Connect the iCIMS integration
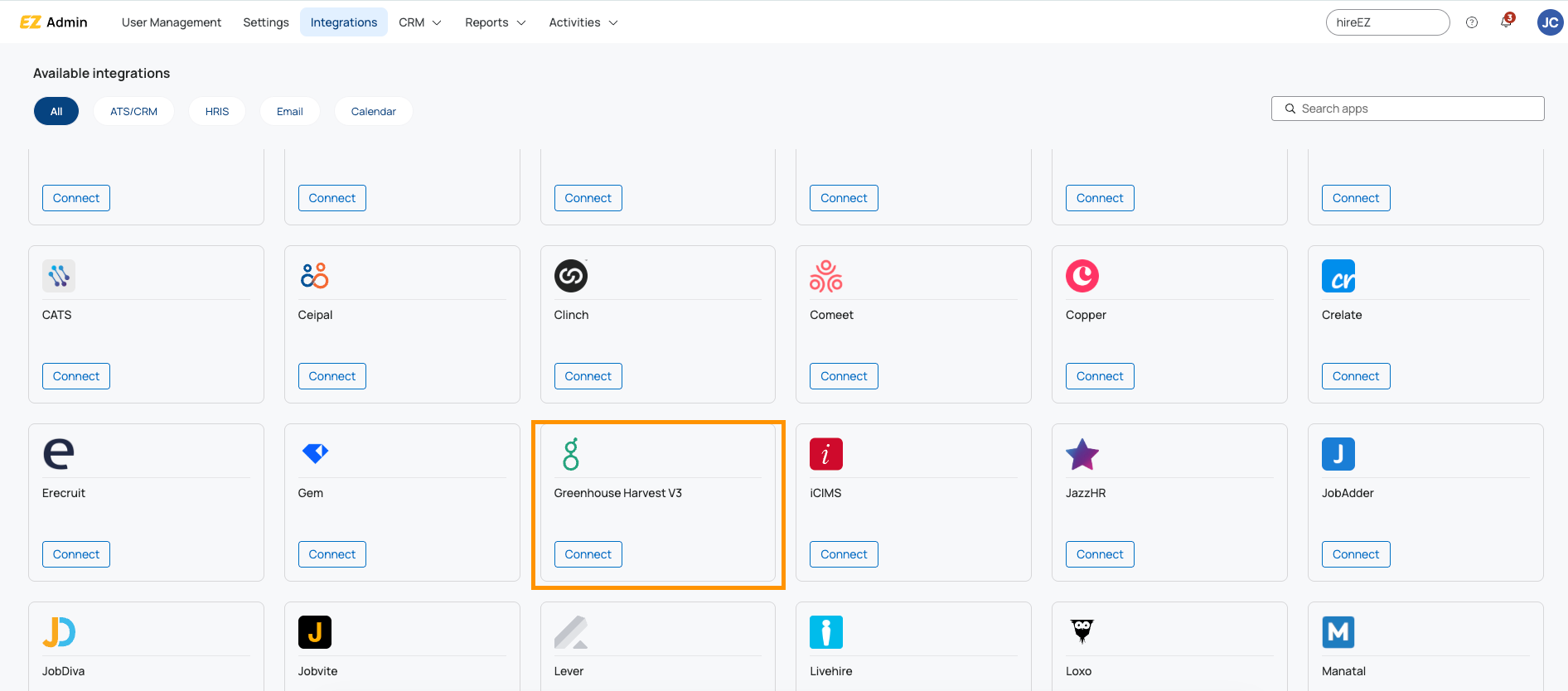The height and width of the screenshot is (691, 1568). tap(844, 554)
